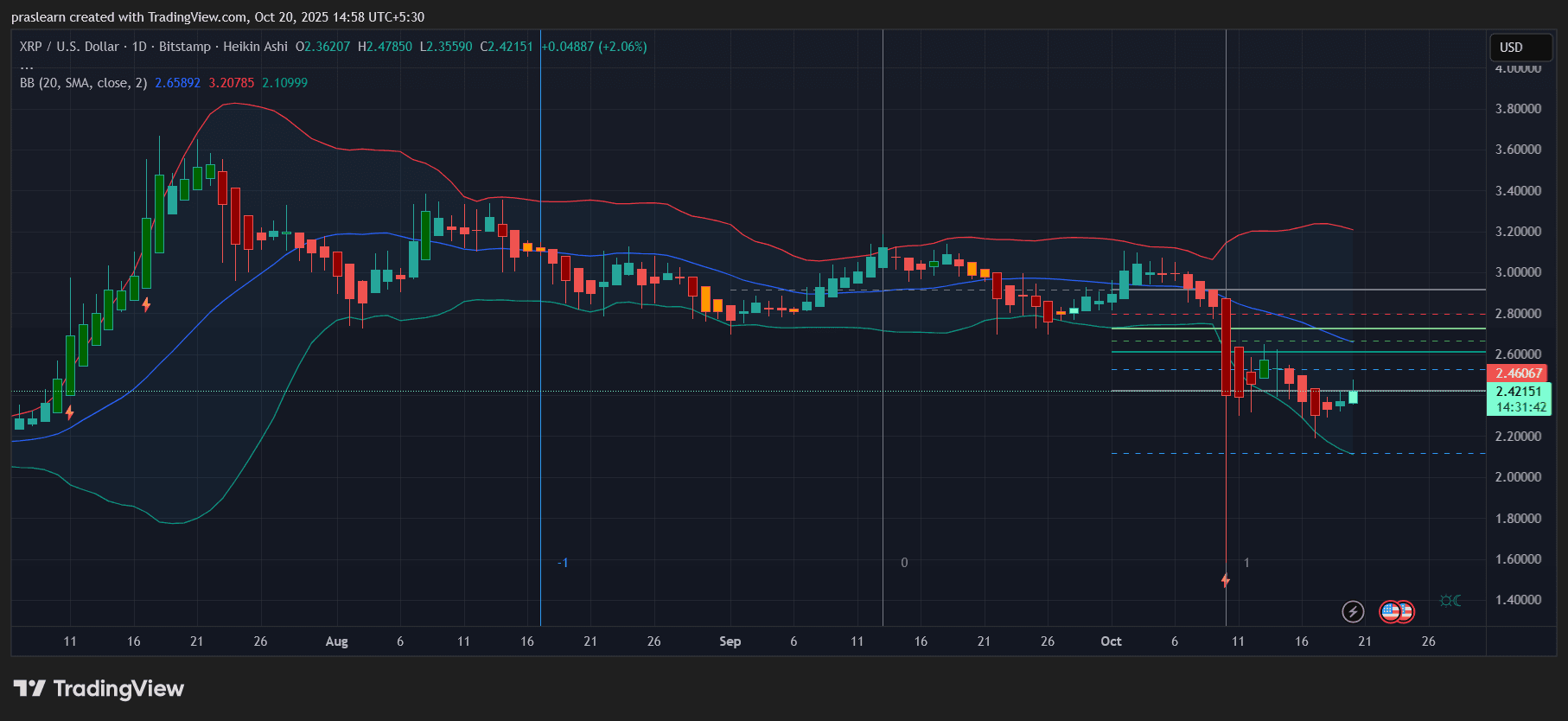Viewport: 1568px width, 721px height.
Task: Click the Sep label on the time axis
Action: (x=730, y=641)
